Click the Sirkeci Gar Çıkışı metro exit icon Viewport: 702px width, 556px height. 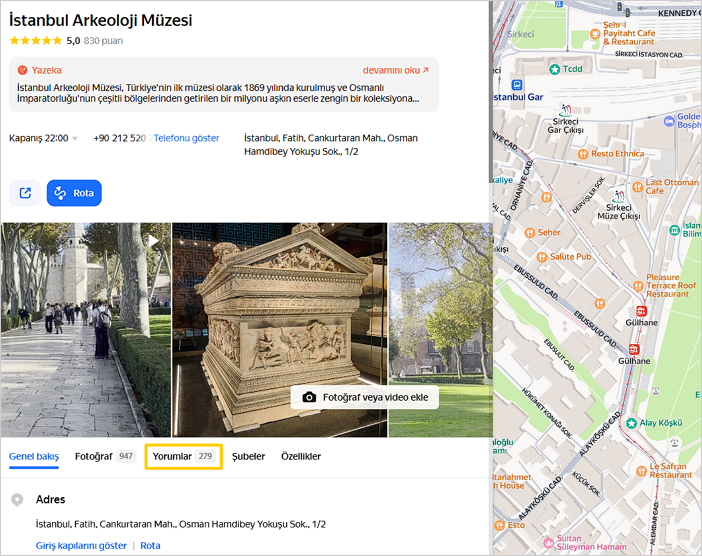pos(565,110)
